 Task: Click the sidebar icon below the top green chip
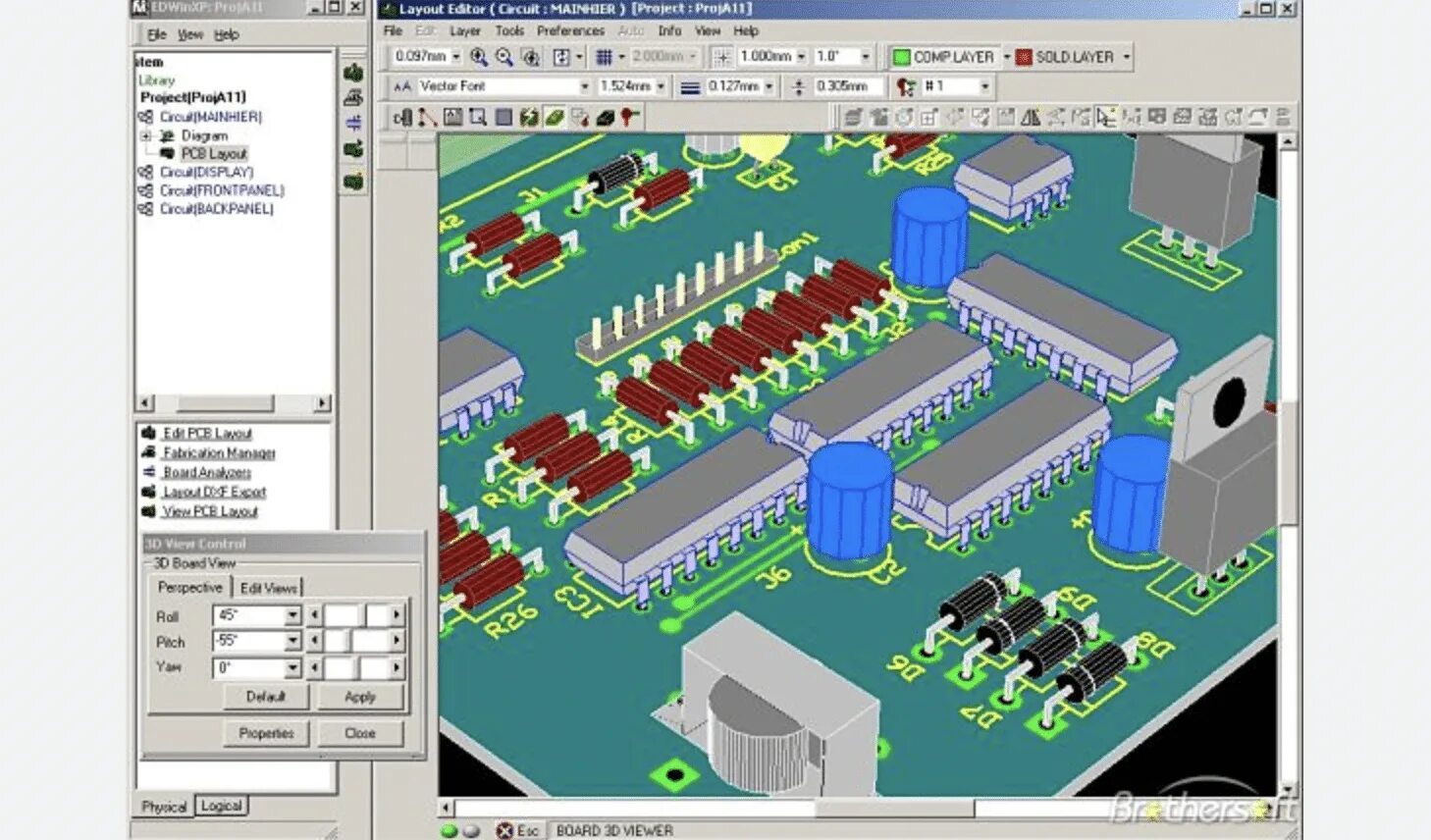[x=353, y=97]
